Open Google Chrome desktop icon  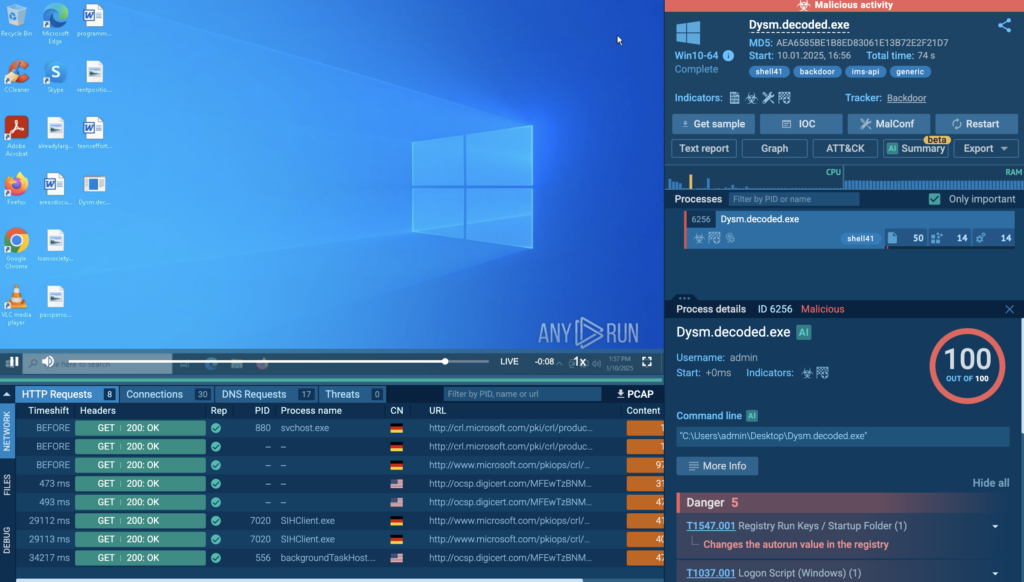(x=16, y=243)
